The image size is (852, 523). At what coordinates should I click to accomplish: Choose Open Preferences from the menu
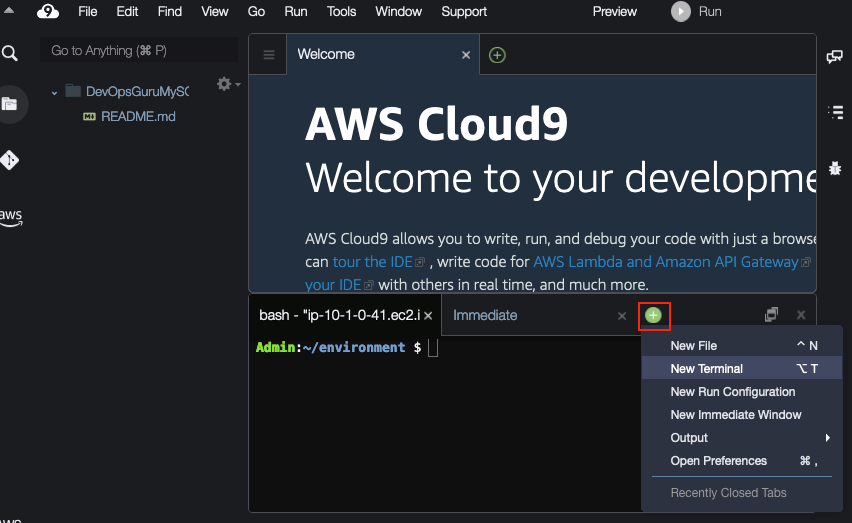tap(742, 461)
